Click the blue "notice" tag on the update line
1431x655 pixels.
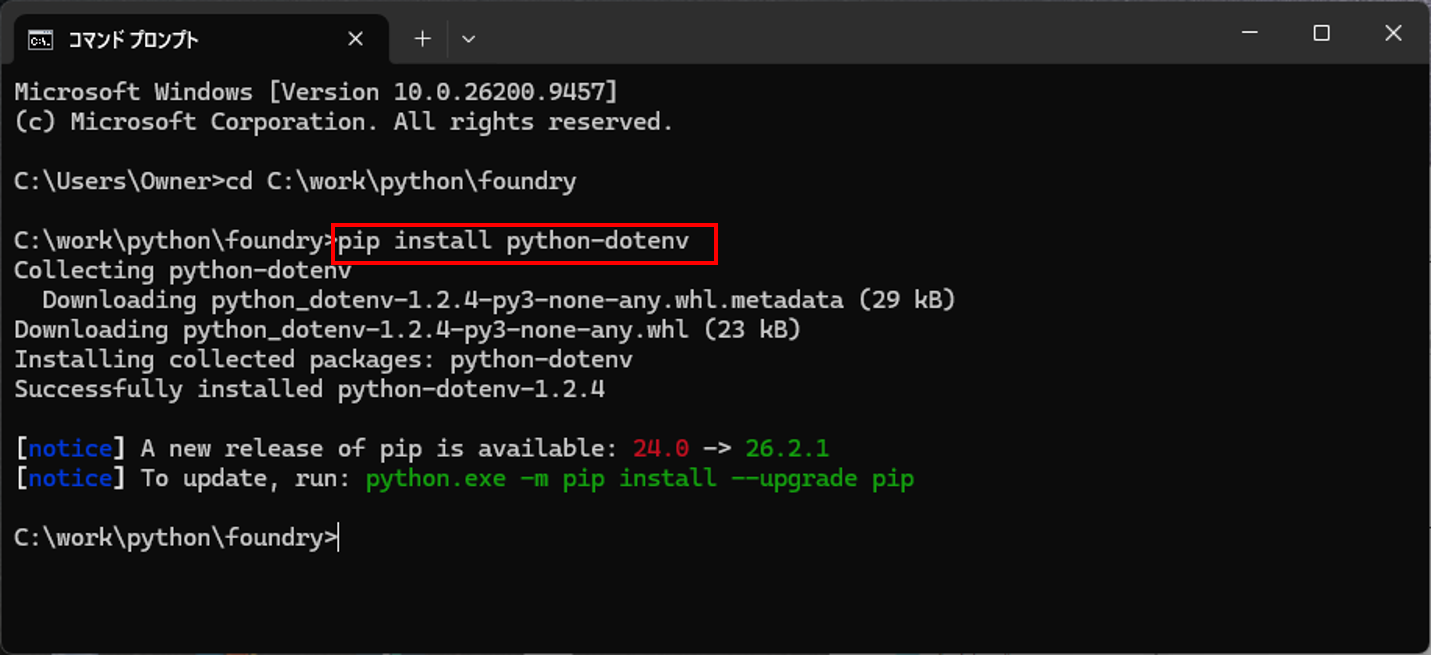click(70, 479)
